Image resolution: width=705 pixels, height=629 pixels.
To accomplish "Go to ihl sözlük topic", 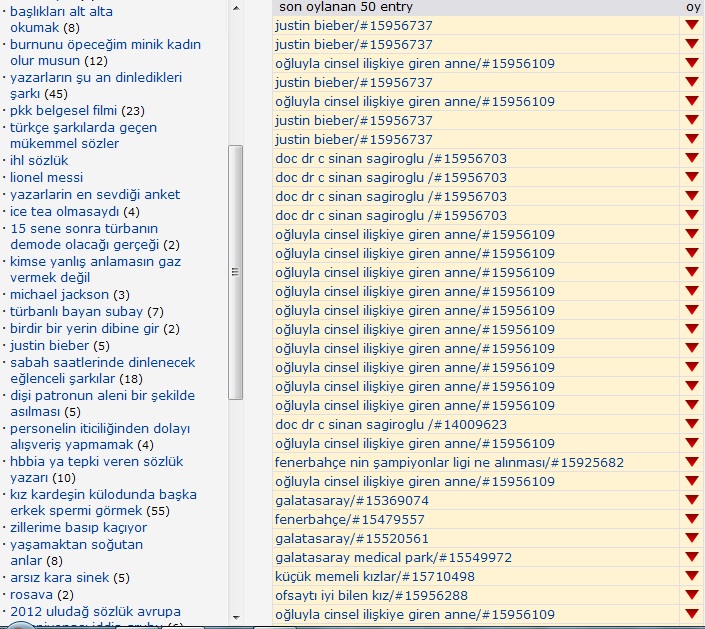I will click(x=39, y=160).
